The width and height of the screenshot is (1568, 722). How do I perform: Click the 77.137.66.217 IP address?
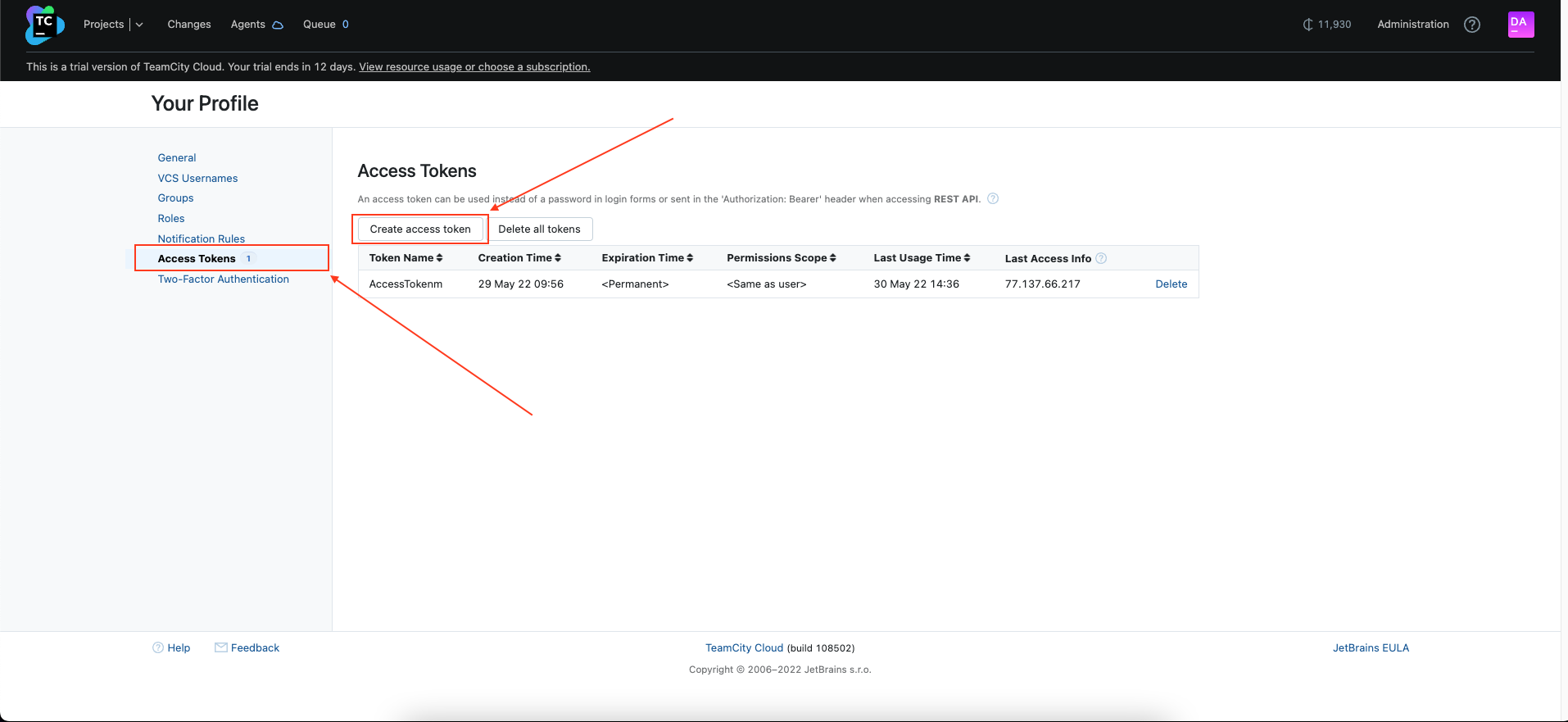coord(1043,284)
